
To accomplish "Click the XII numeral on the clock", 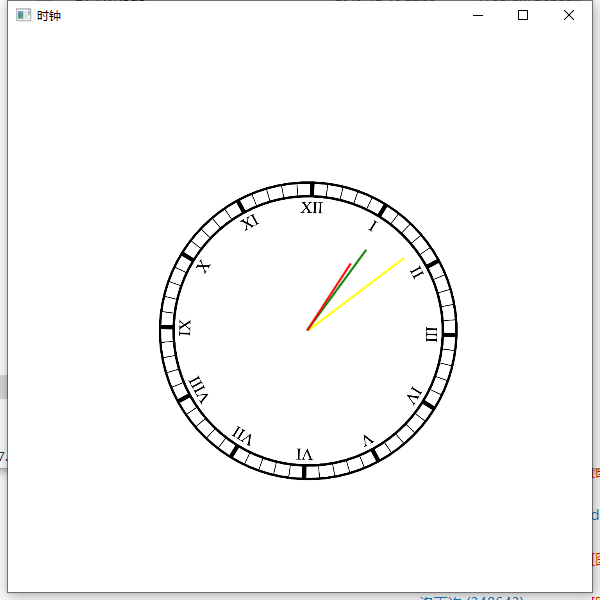I will [312, 208].
